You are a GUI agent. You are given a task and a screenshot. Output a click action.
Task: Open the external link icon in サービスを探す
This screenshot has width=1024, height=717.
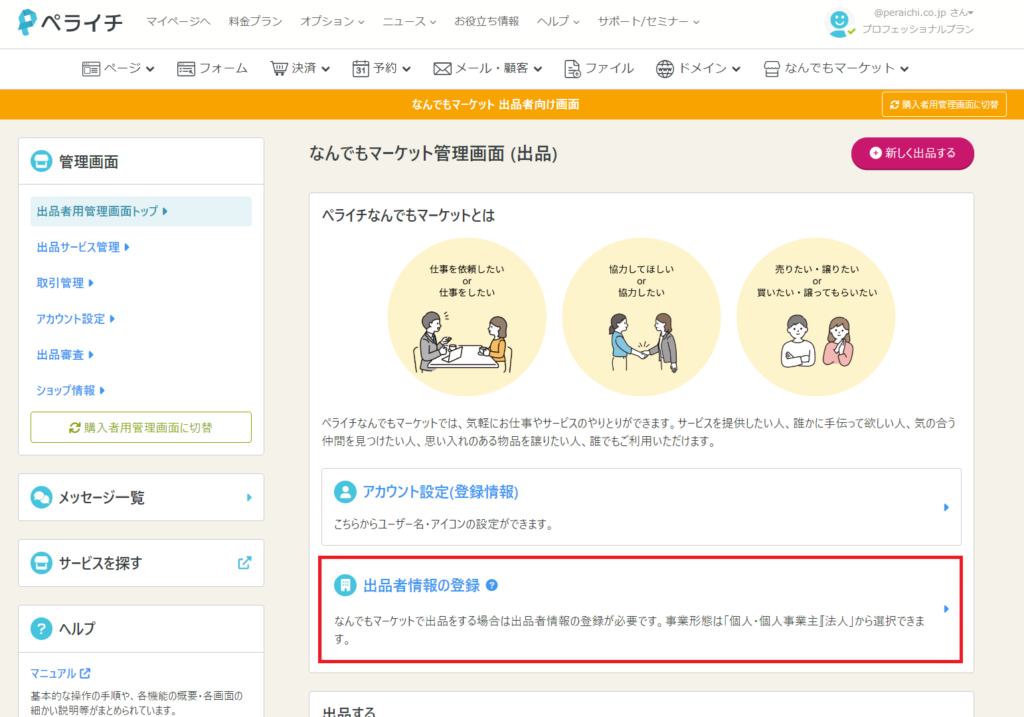[x=244, y=563]
